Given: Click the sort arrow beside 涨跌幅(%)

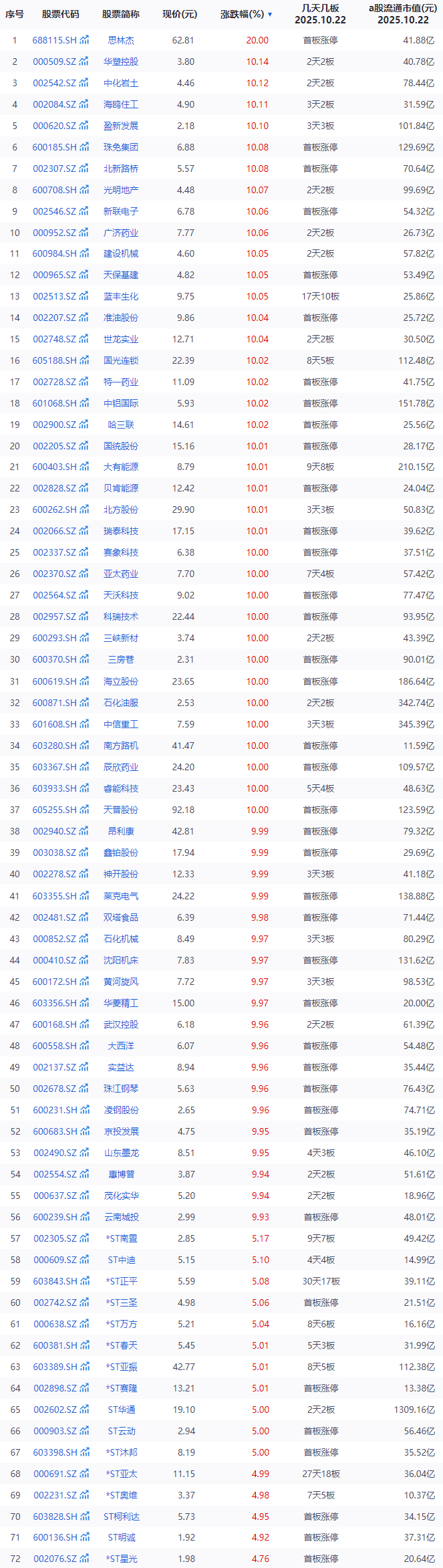Looking at the screenshot, I should pyautogui.click(x=270, y=15).
